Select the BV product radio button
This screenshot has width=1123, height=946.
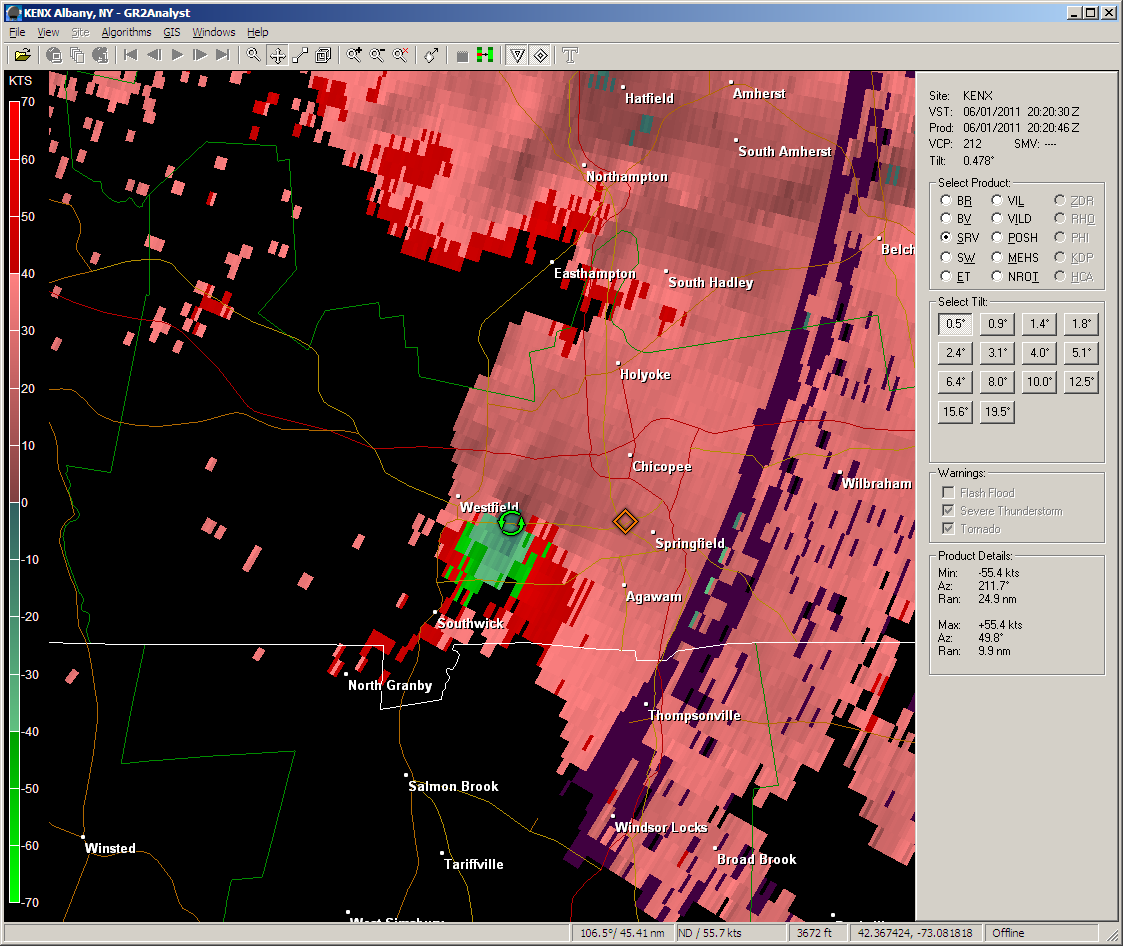tap(945, 218)
